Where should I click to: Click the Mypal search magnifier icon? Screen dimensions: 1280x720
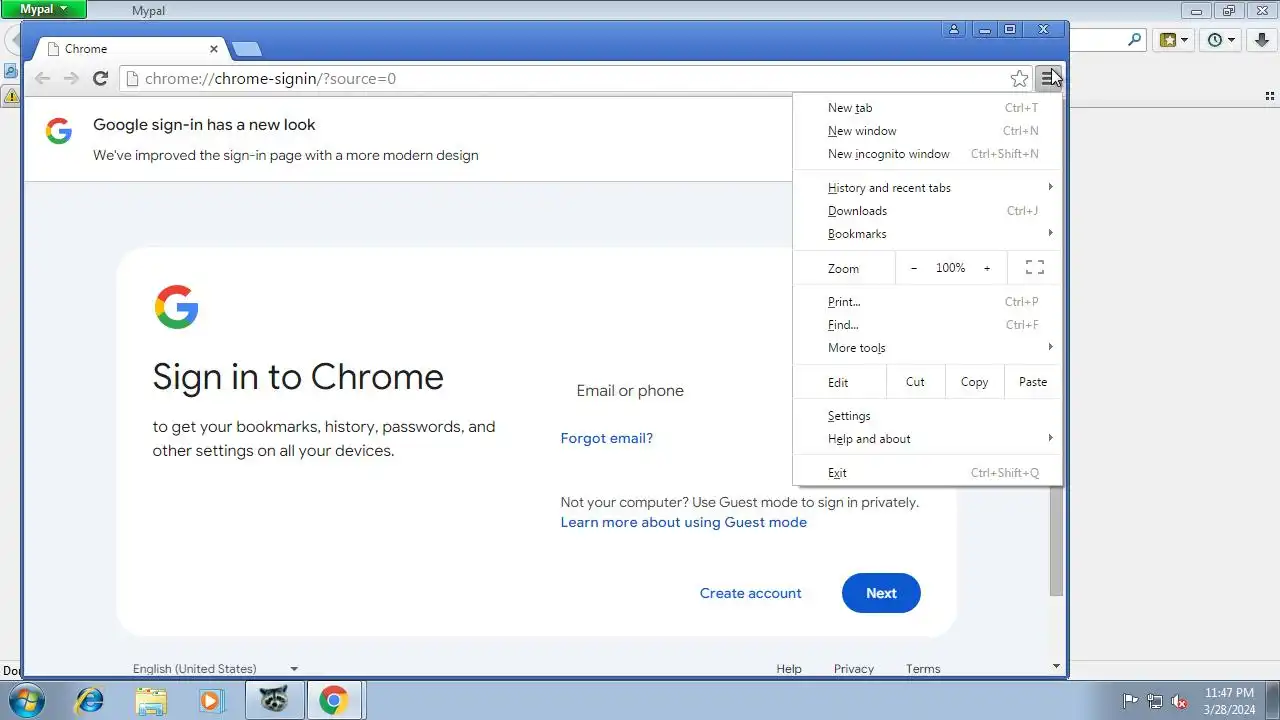(1134, 40)
